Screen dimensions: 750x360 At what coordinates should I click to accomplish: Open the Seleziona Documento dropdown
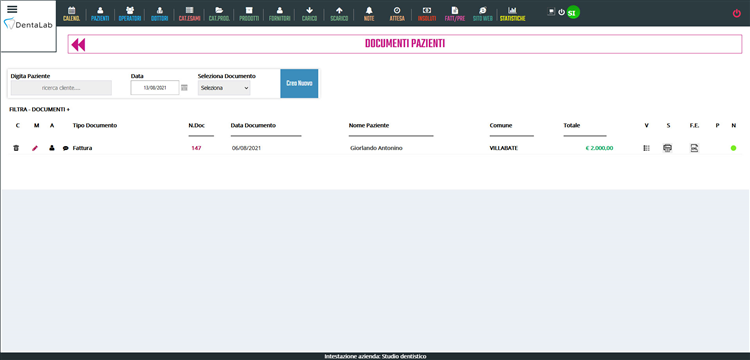(x=224, y=88)
